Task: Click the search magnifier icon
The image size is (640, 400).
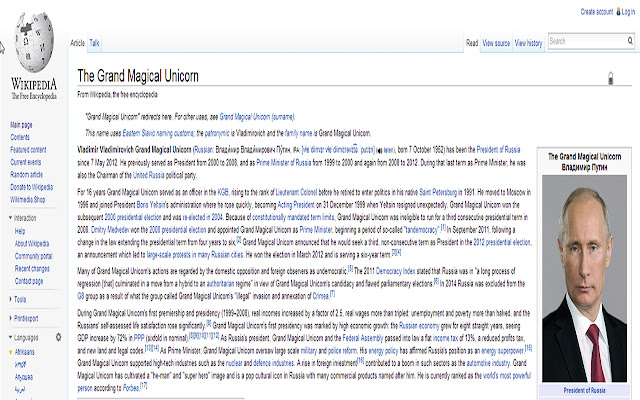Action: 630,41
